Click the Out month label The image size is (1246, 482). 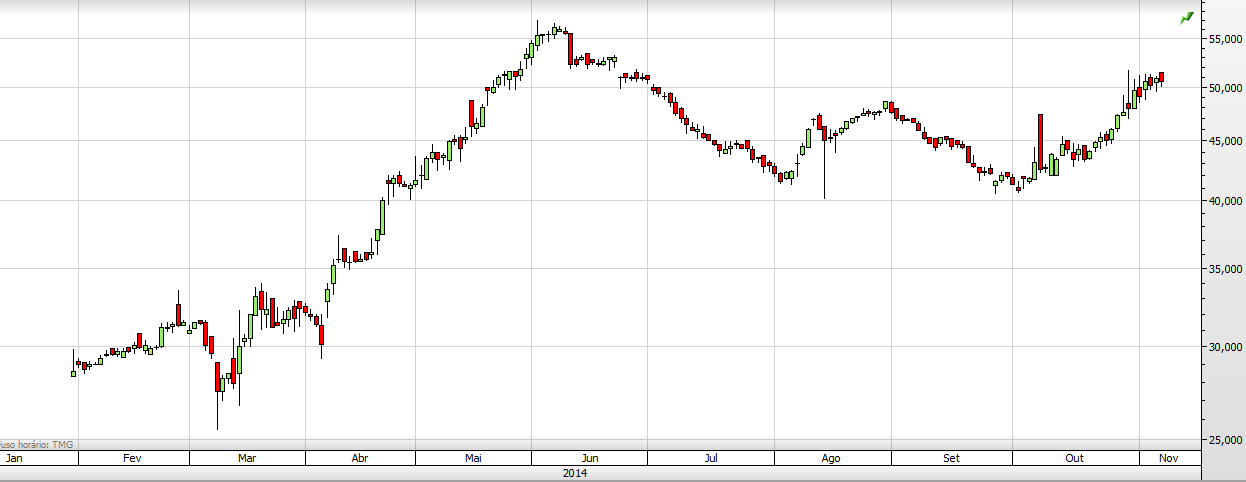point(1074,458)
